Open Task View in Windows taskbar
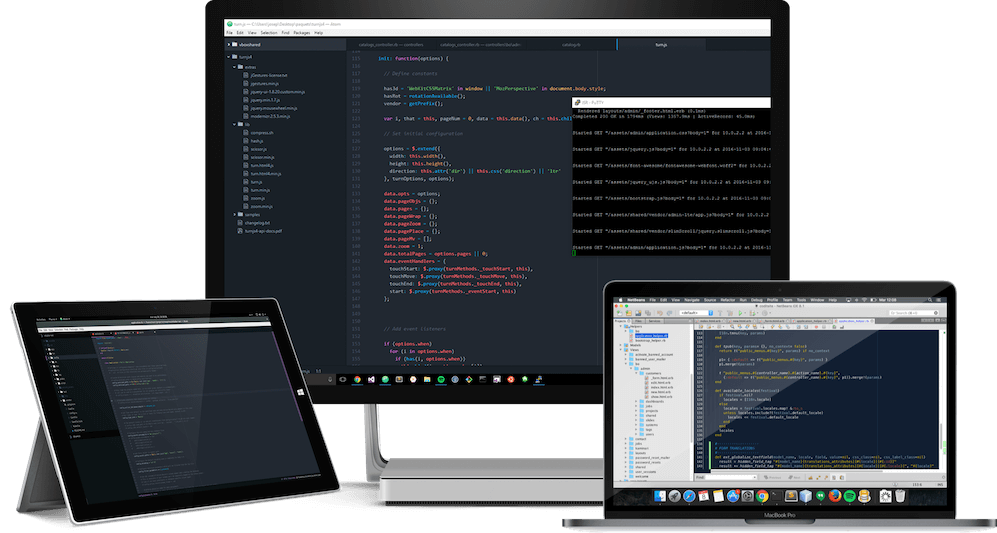This screenshot has width=997, height=533. [343, 380]
